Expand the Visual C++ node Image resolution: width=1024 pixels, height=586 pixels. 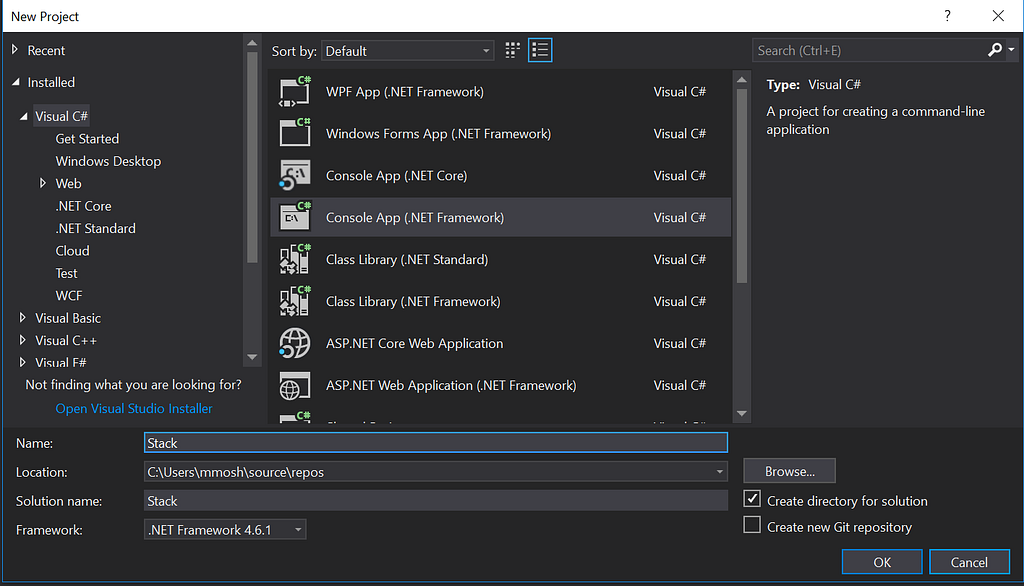tap(23, 340)
